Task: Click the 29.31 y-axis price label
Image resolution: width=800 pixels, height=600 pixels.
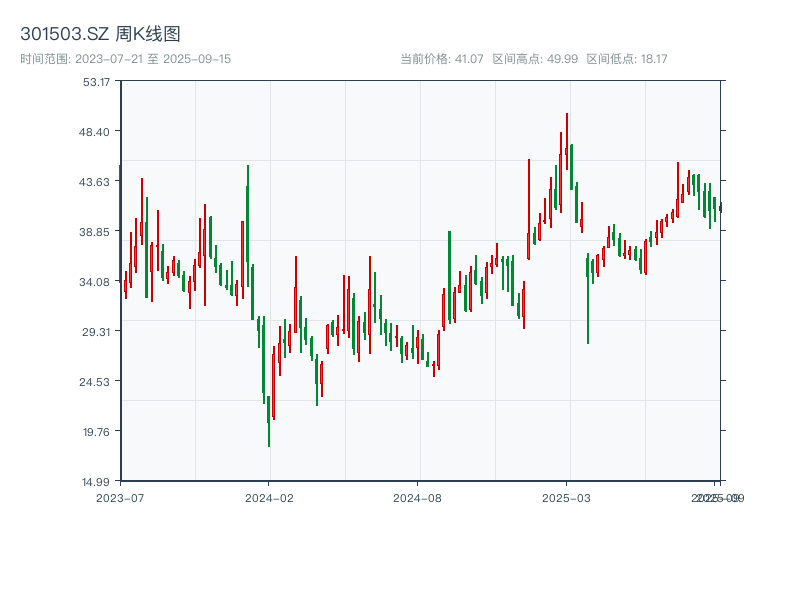Action: point(96,332)
